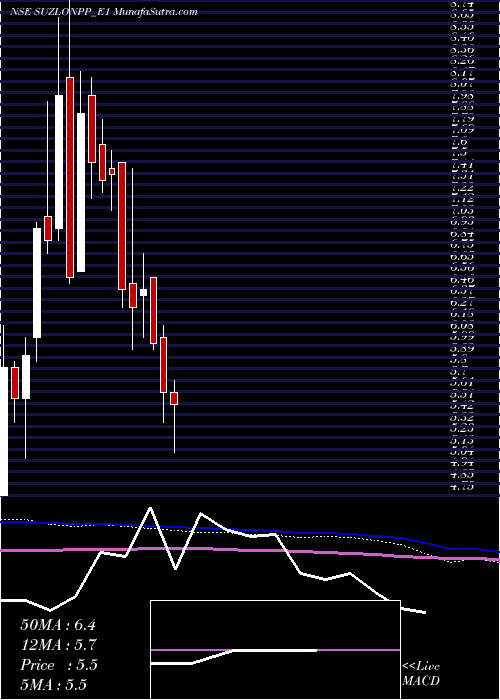Click the 7.22 price axis label

tap(462, 190)
